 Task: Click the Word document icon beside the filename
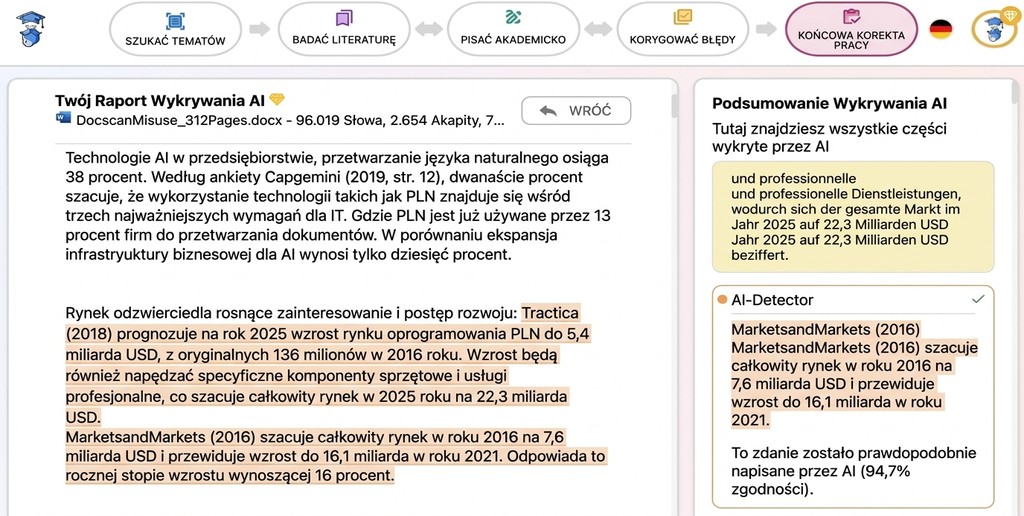click(x=63, y=118)
